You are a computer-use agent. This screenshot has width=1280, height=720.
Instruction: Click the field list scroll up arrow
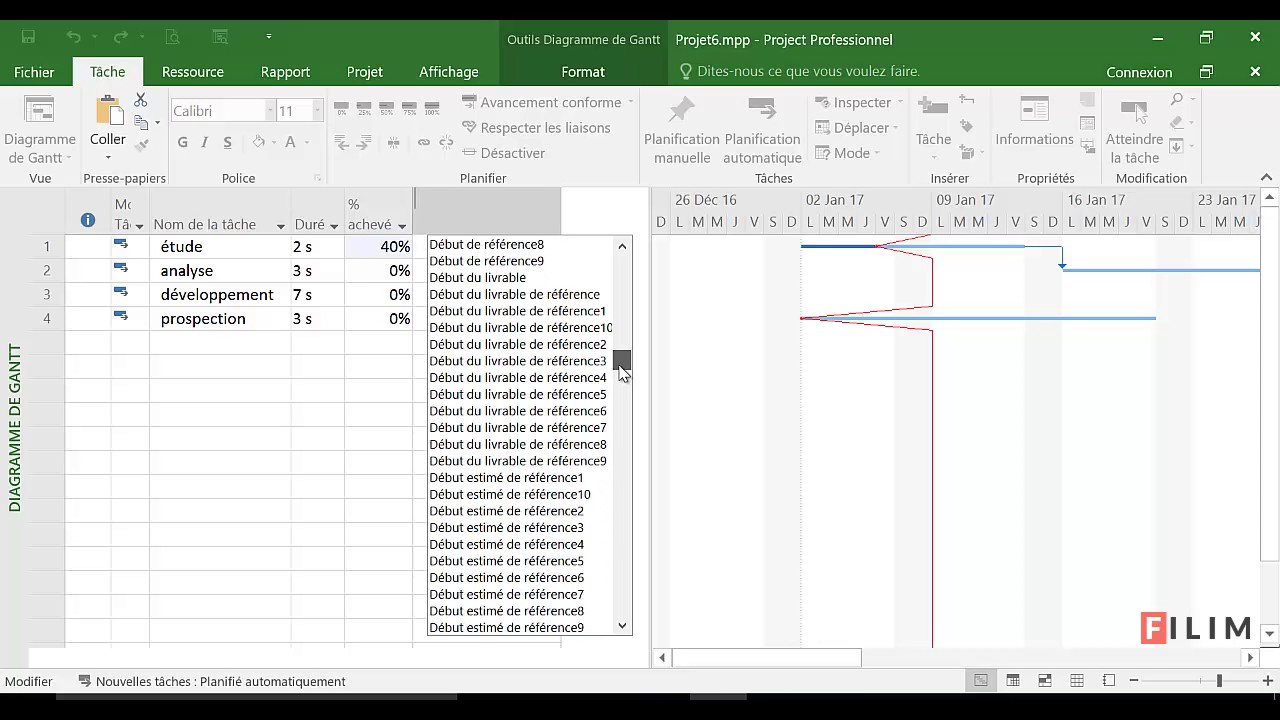[x=622, y=246]
